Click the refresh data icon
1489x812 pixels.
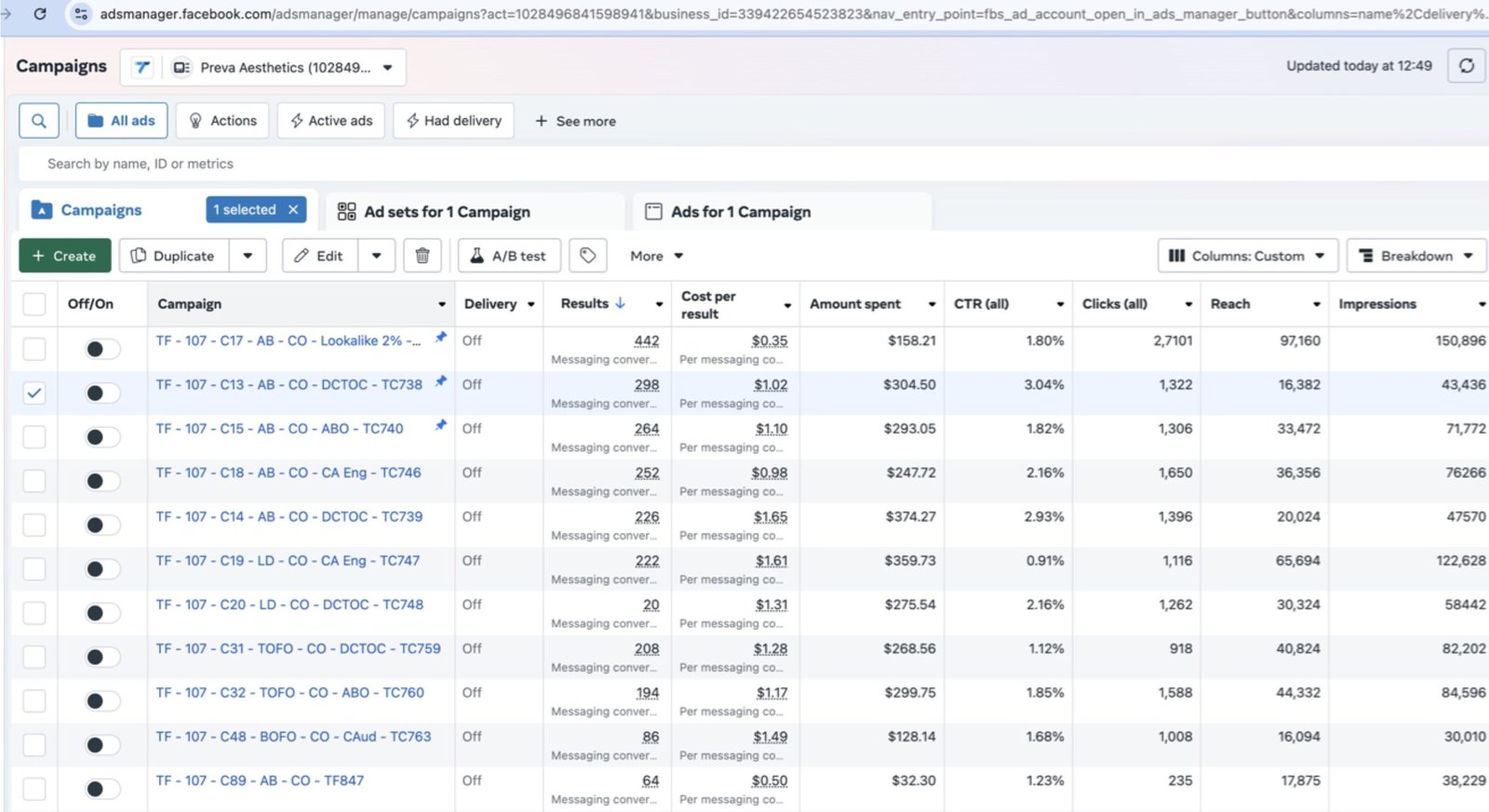pyautogui.click(x=1466, y=66)
